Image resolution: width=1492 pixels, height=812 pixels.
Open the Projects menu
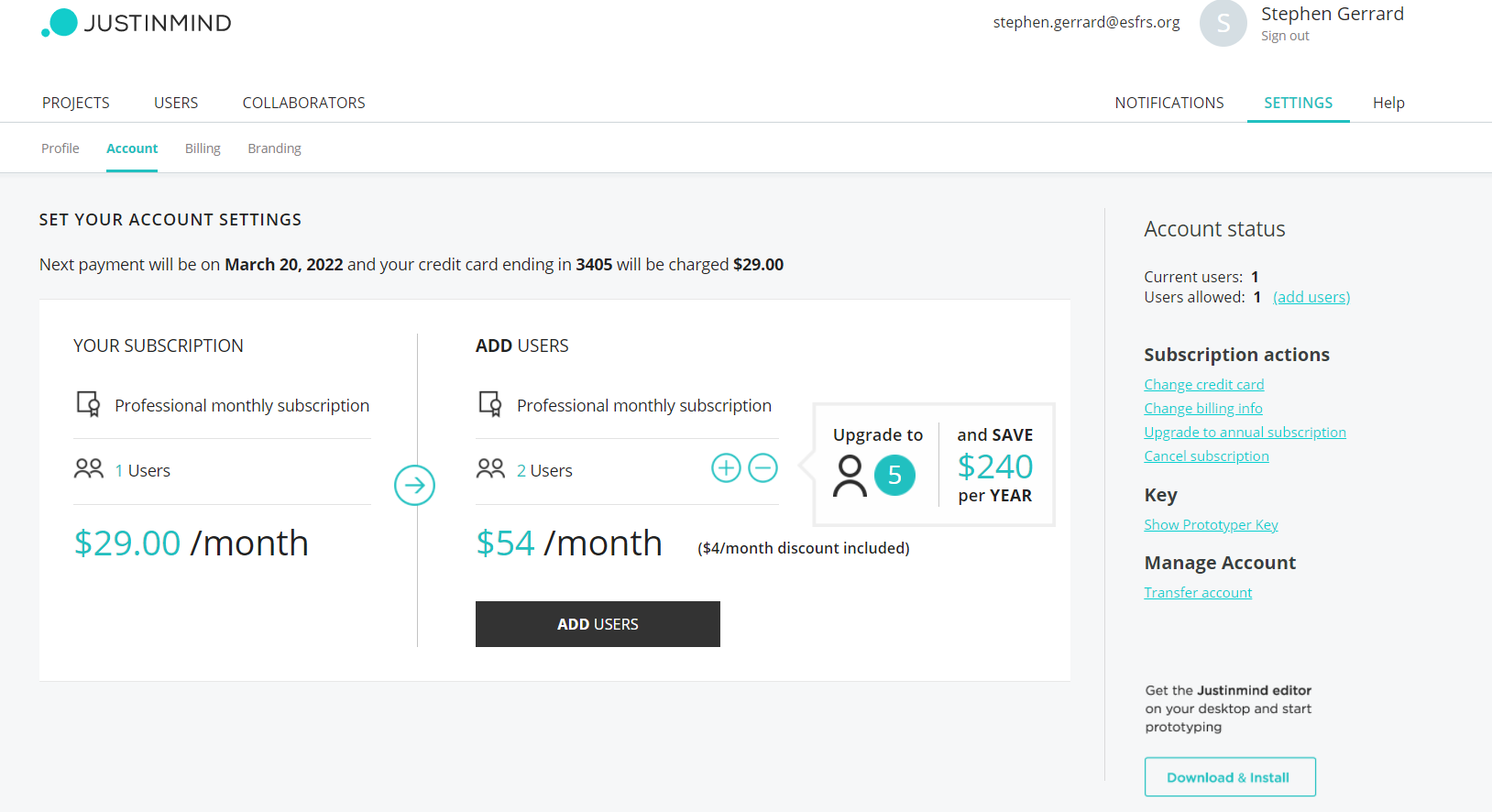click(76, 103)
